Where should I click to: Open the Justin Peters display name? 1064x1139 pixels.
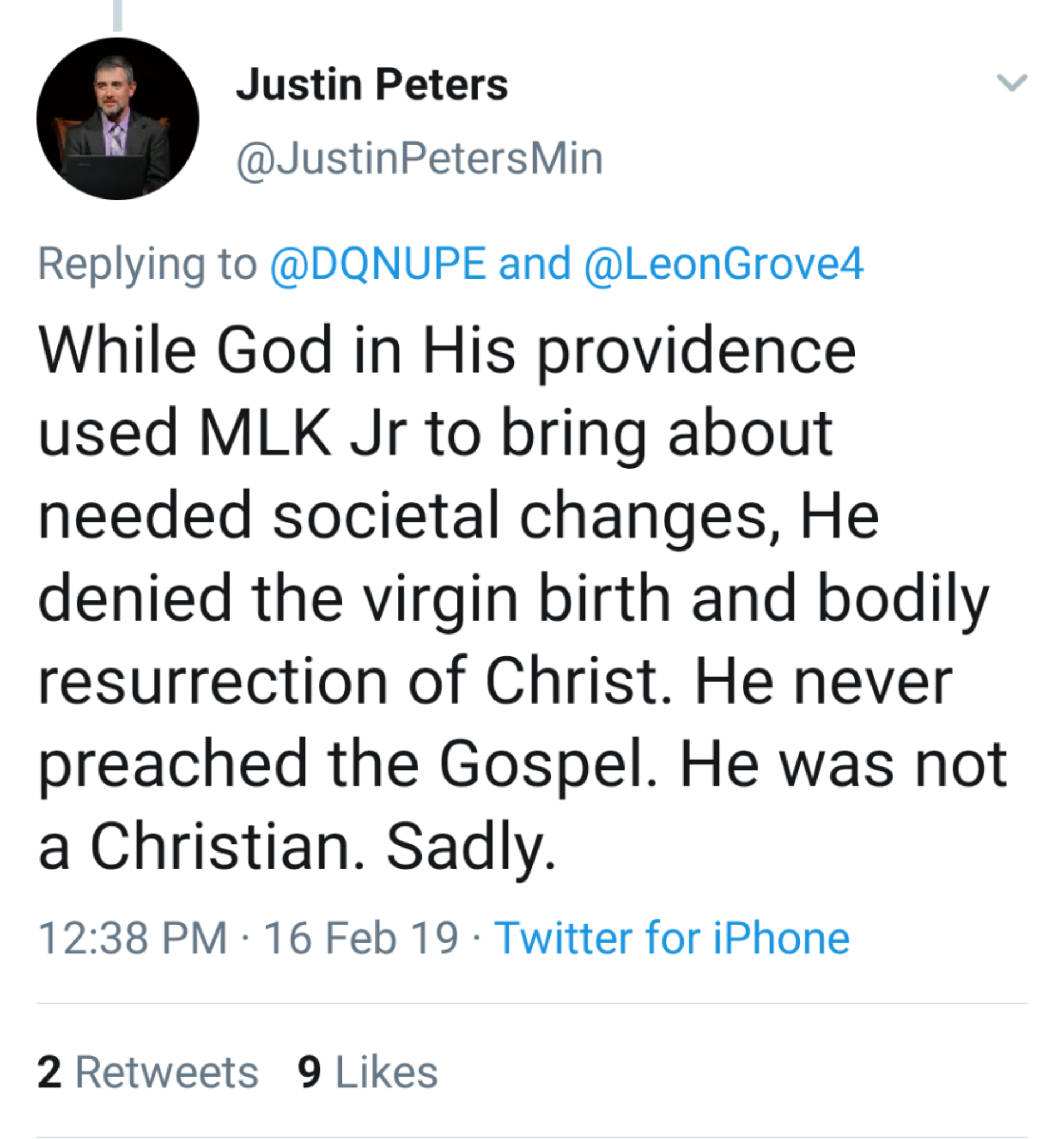point(372,85)
